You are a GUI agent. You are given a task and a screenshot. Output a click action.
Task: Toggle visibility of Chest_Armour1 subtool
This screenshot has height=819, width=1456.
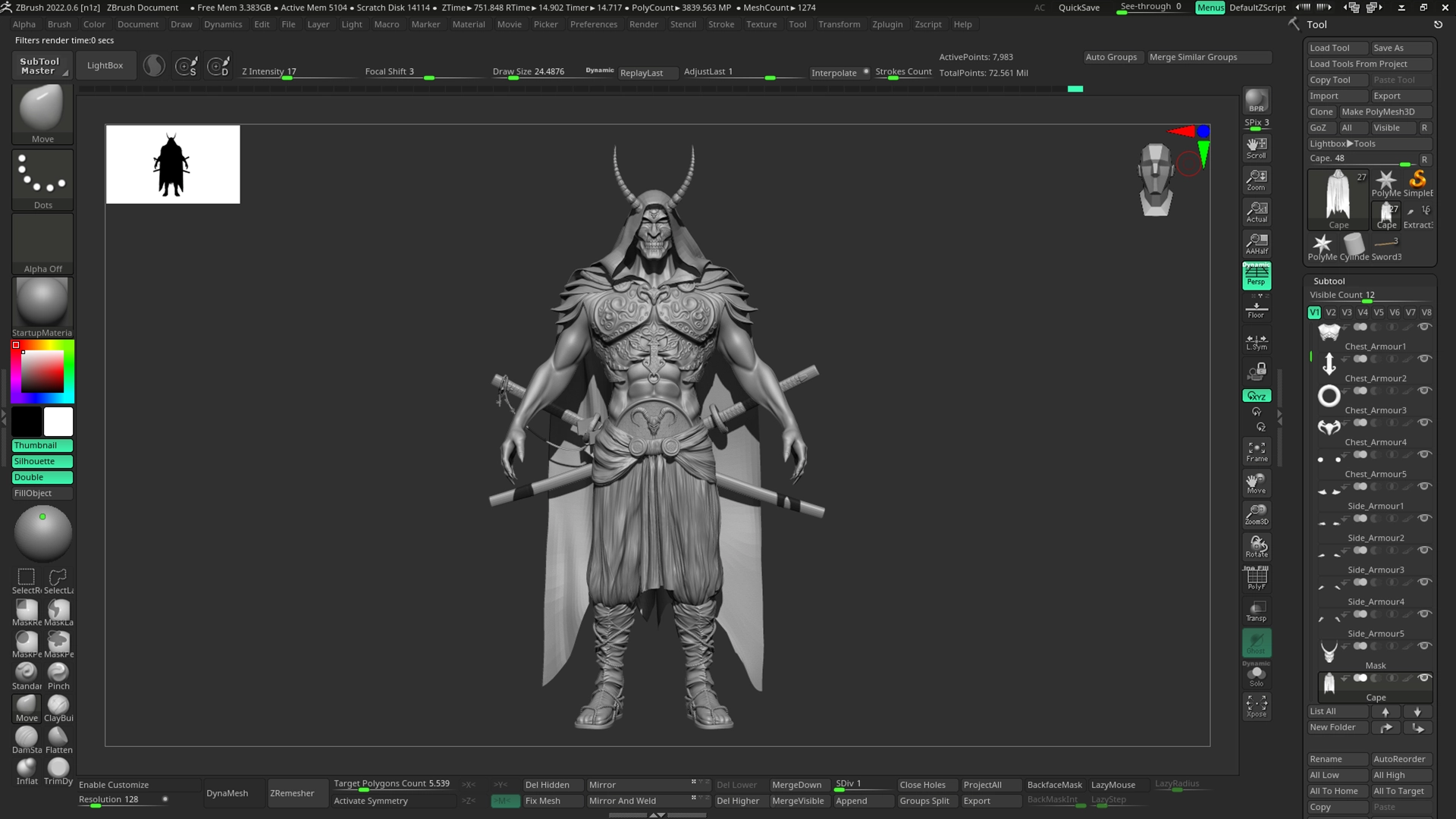pos(1424,327)
